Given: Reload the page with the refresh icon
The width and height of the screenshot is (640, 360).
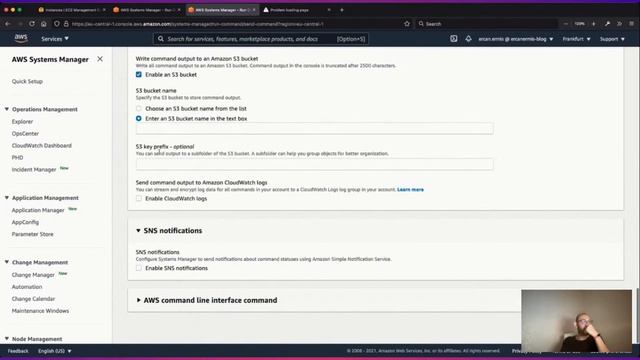Looking at the screenshot, I should [x=32, y=24].
